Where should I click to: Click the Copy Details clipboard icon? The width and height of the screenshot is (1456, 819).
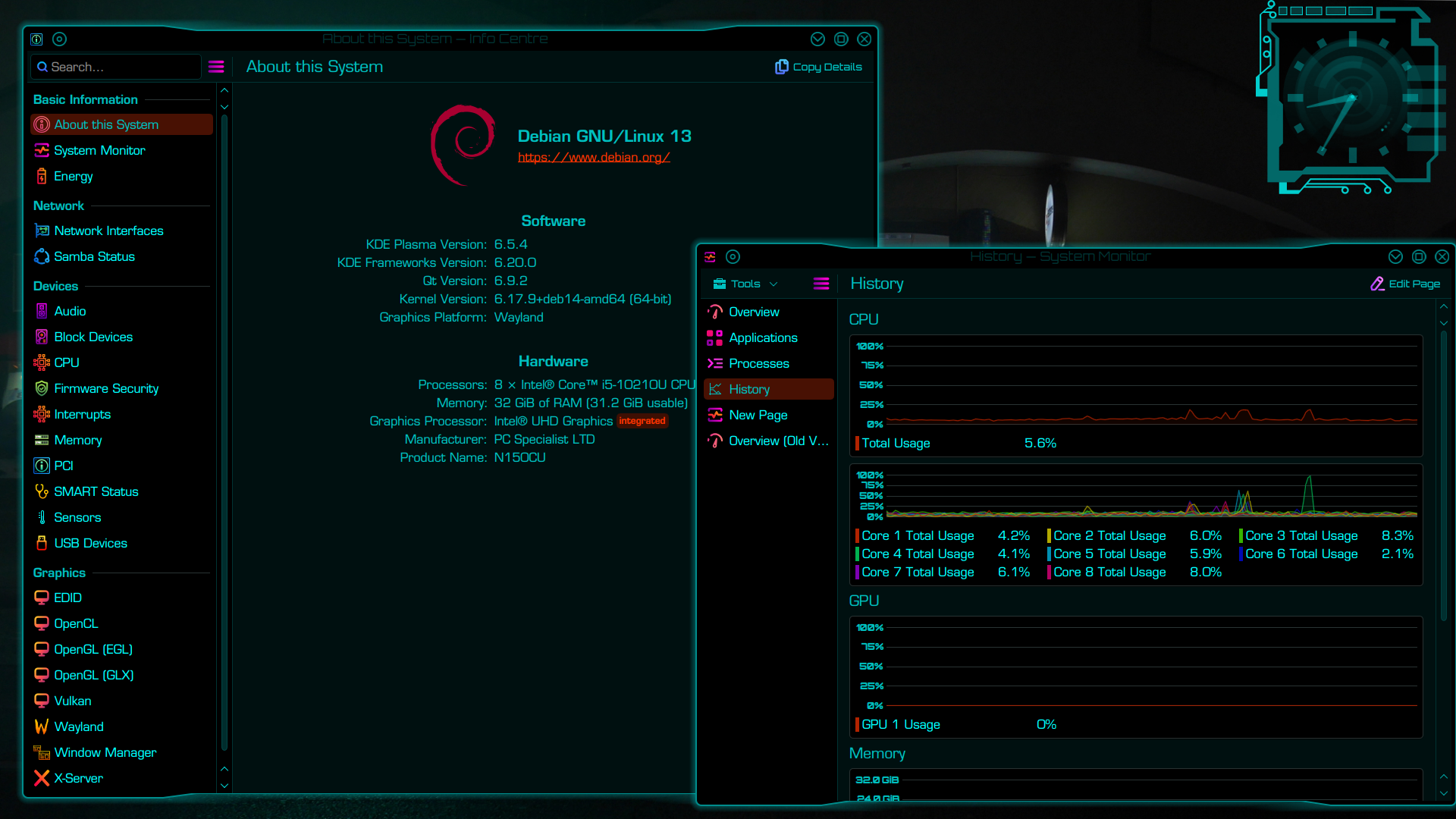pyautogui.click(x=781, y=67)
